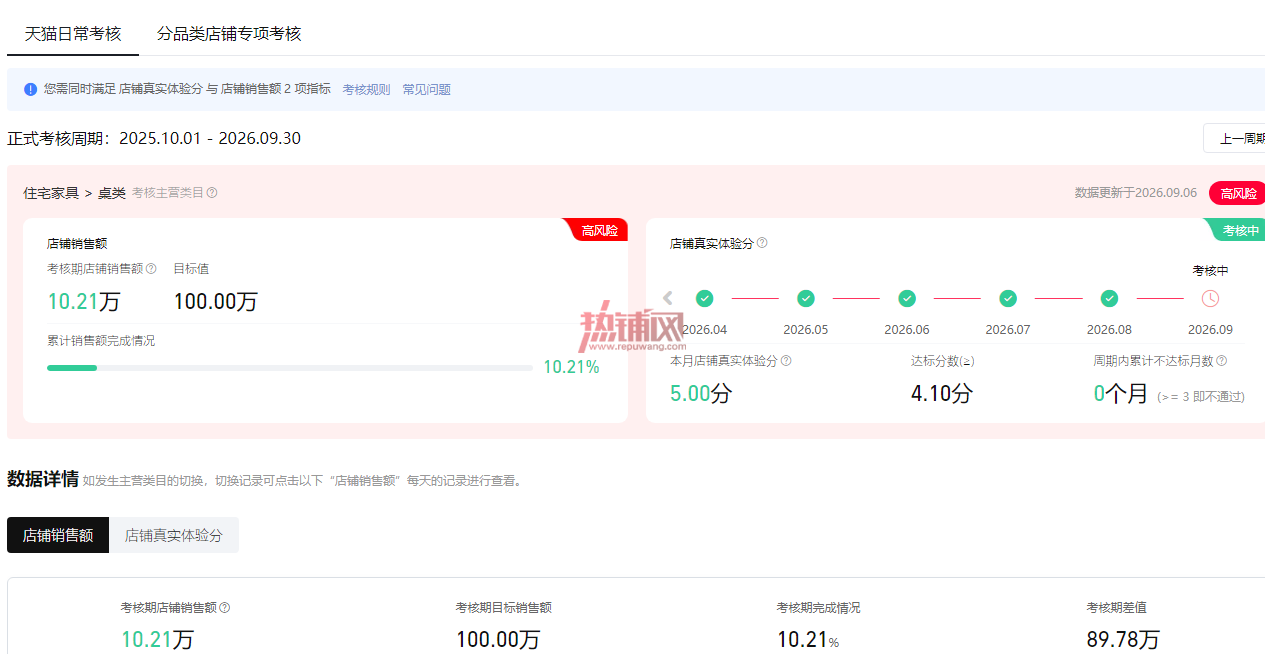
Task: Click help icon beside 考核期店铺销售额 in data details
Action: coord(225,607)
